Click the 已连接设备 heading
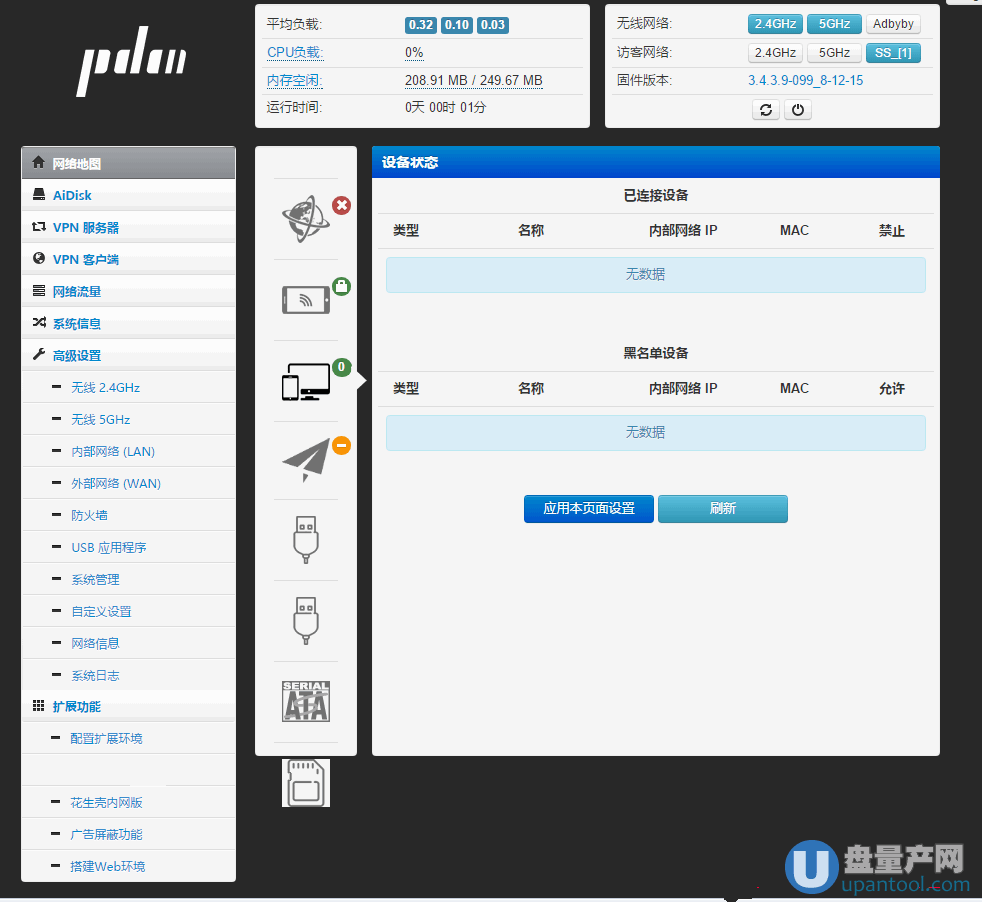This screenshot has height=902, width=982. (x=656, y=195)
